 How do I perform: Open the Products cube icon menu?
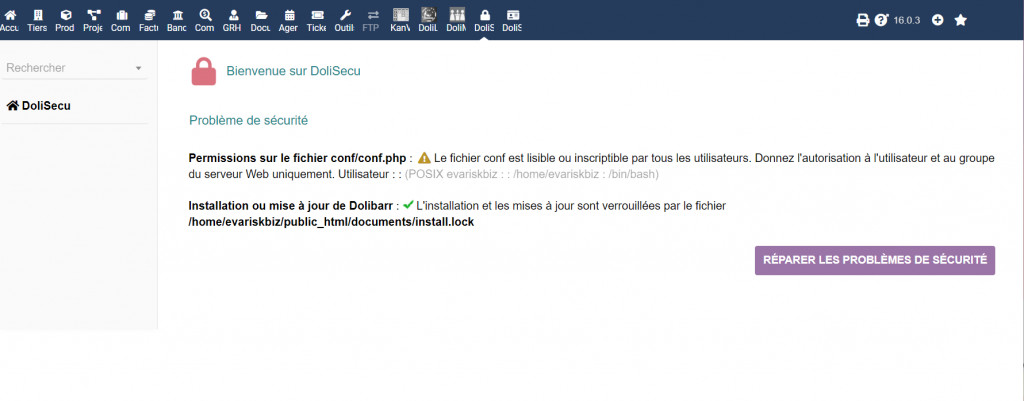pyautogui.click(x=65, y=20)
